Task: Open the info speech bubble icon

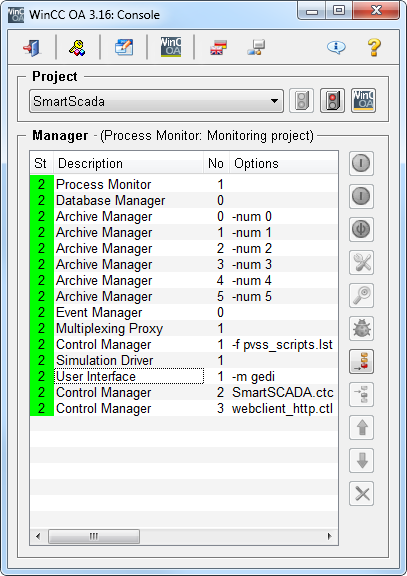Action: click(x=336, y=47)
